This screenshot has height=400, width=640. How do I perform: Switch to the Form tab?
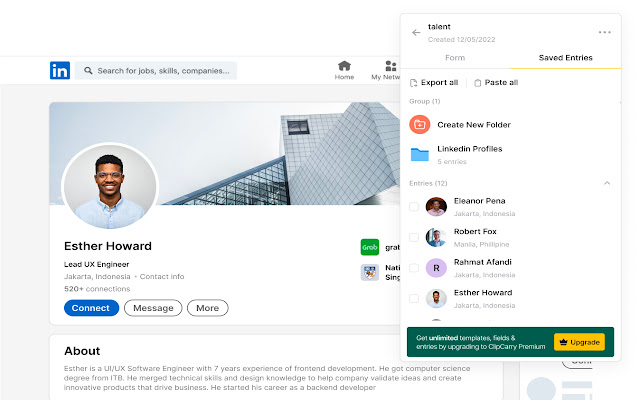tap(455, 58)
